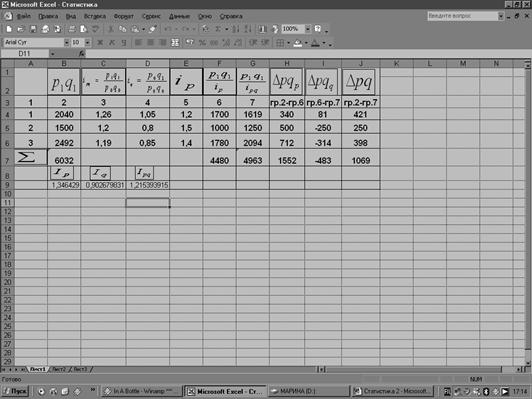Screen dimensions: 532x399
Task: Open the Формат menu
Action: (x=124, y=16)
